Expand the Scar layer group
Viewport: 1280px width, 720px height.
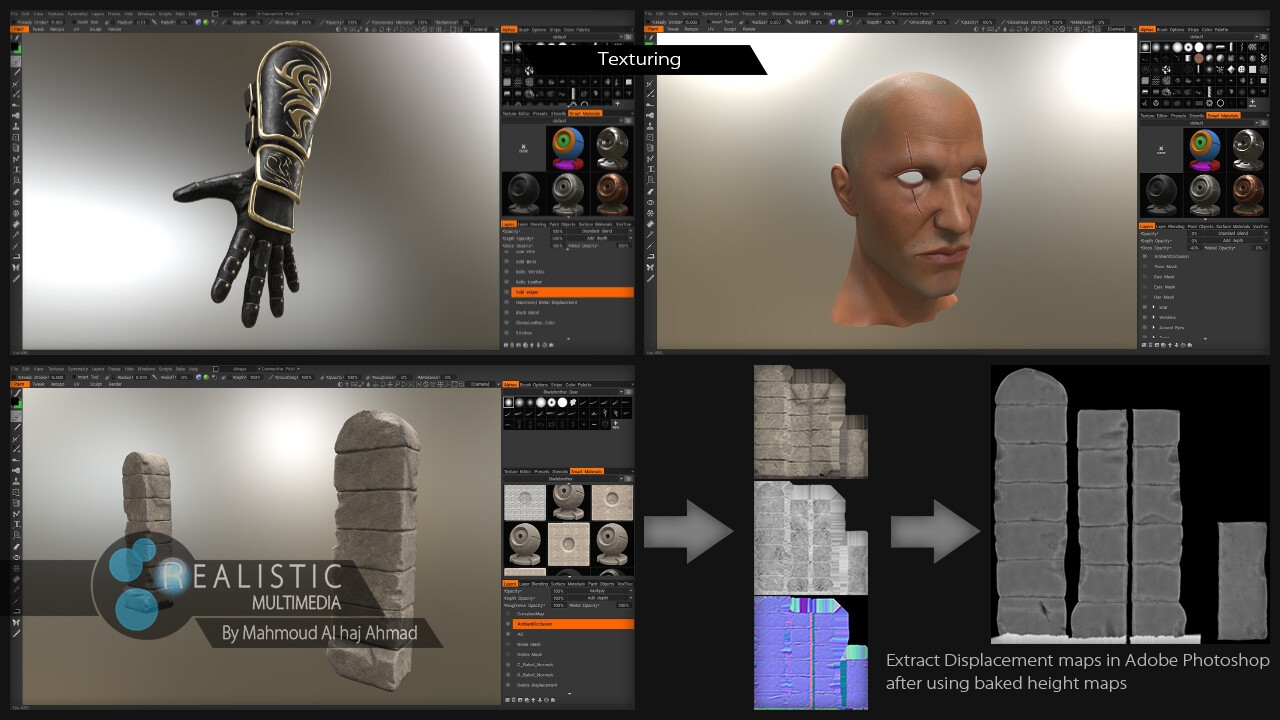tap(1154, 306)
